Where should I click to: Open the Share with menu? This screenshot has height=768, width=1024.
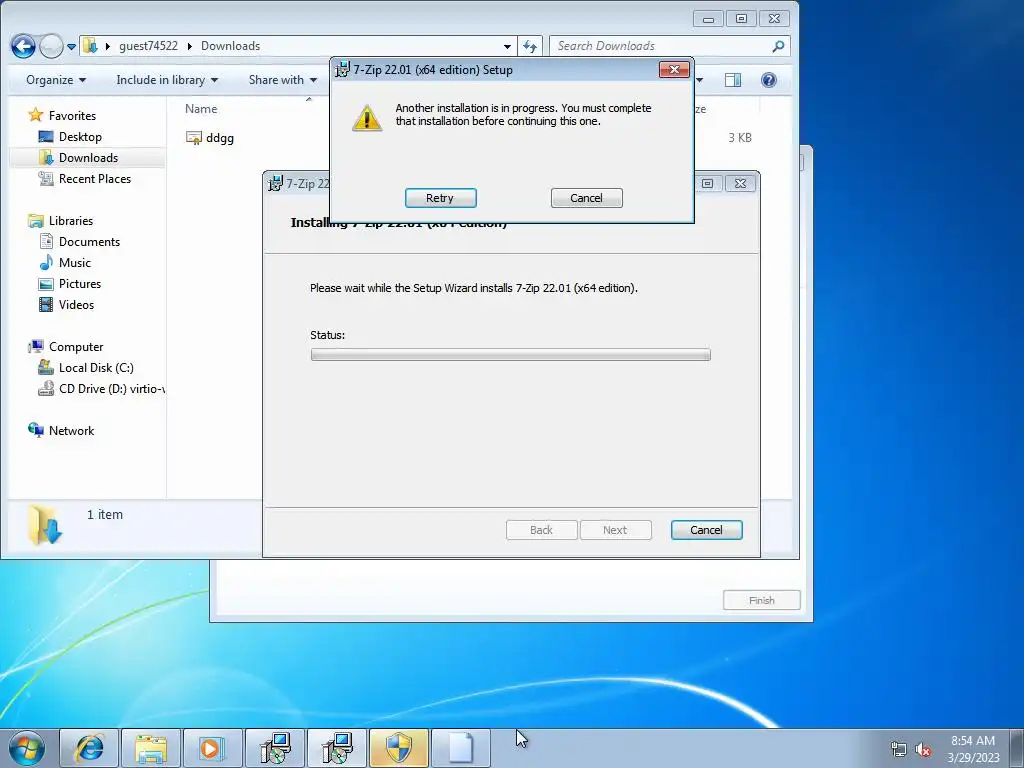[283, 80]
